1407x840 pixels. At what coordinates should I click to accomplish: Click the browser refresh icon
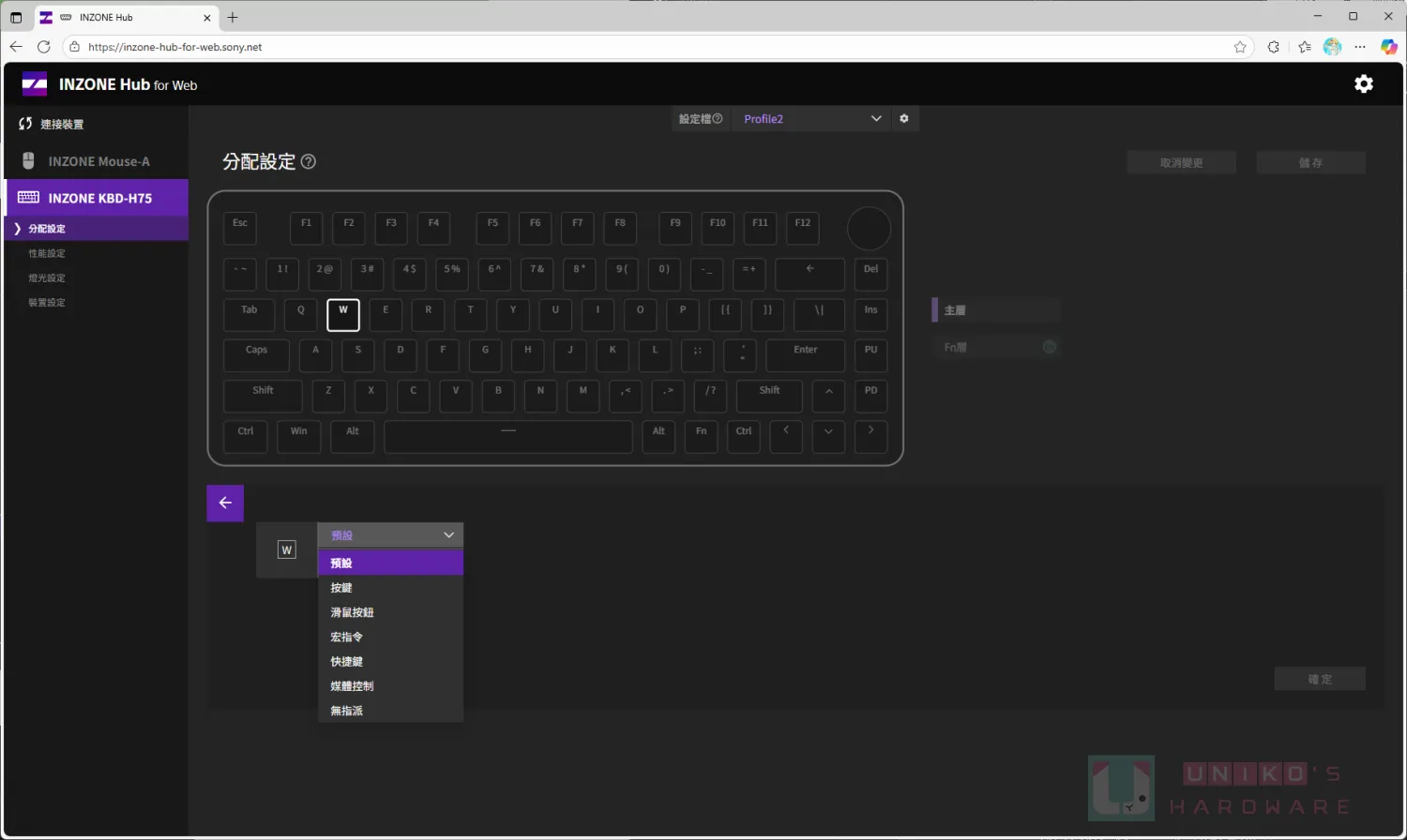click(44, 47)
